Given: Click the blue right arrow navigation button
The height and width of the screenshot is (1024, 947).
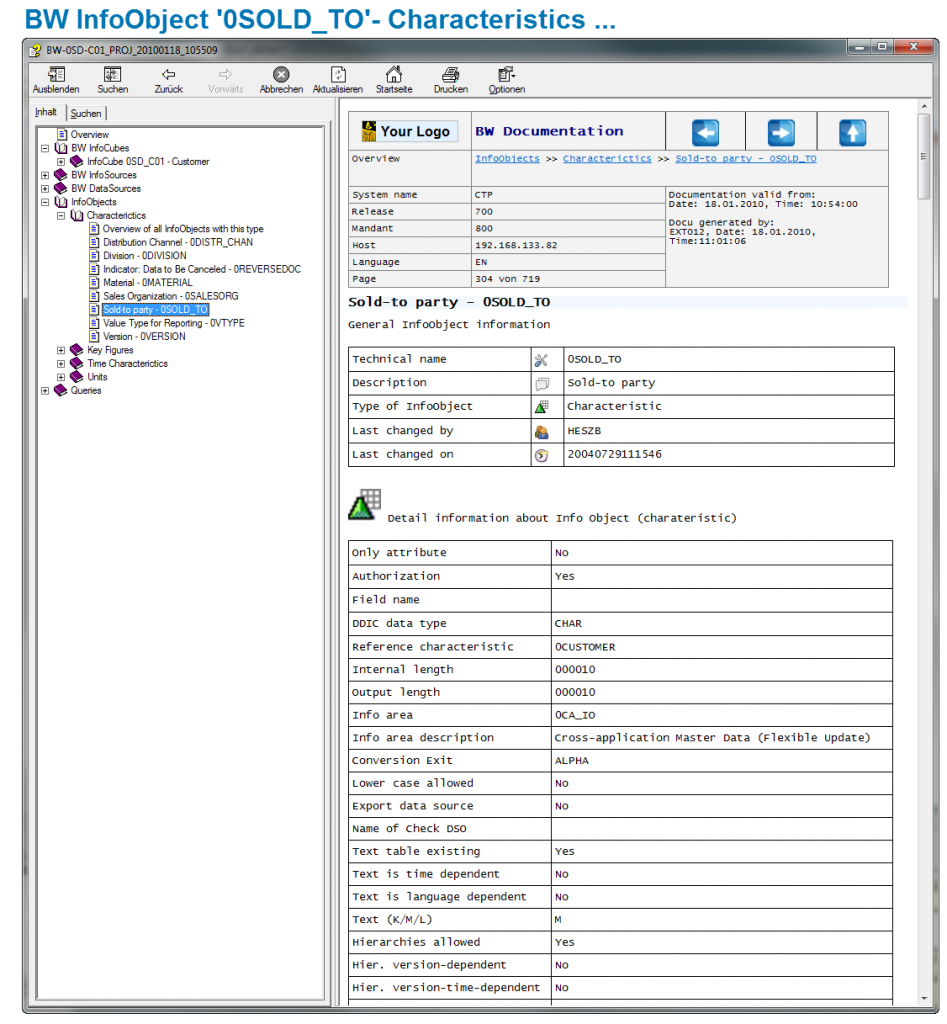Looking at the screenshot, I should [x=780, y=132].
